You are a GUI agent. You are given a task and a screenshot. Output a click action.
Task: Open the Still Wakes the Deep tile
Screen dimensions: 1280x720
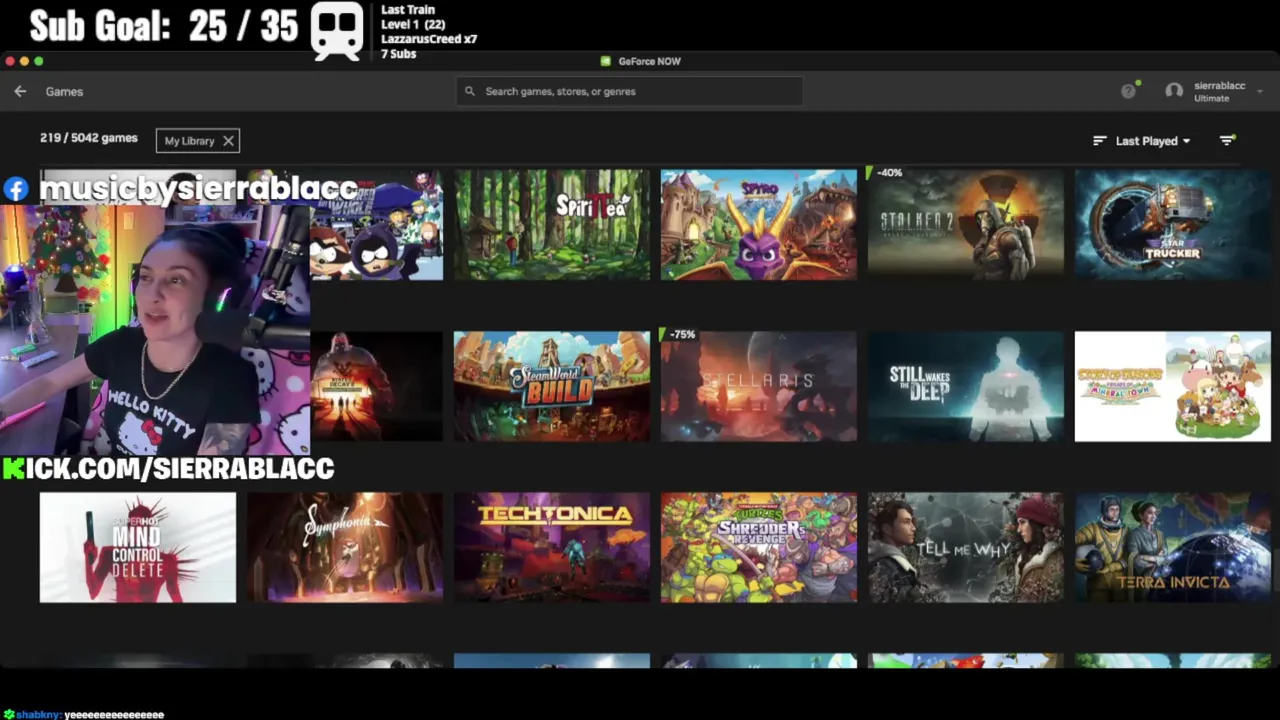(966, 386)
